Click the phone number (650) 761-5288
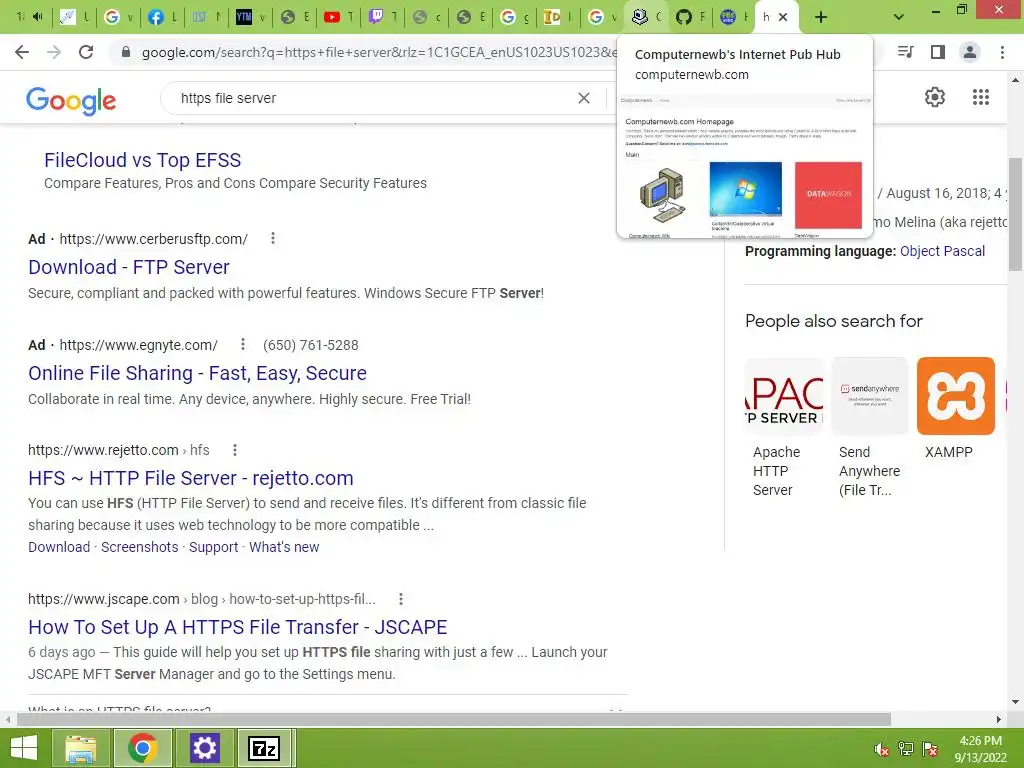This screenshot has height=768, width=1024. (311, 345)
